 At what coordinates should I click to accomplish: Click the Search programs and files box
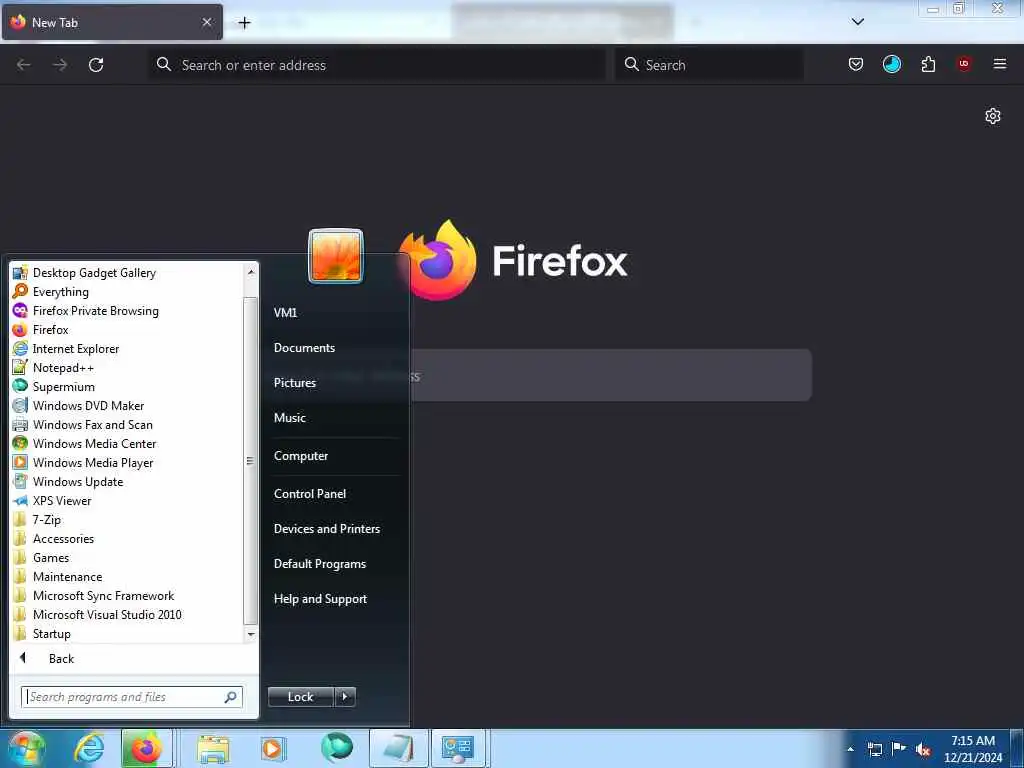(x=132, y=697)
